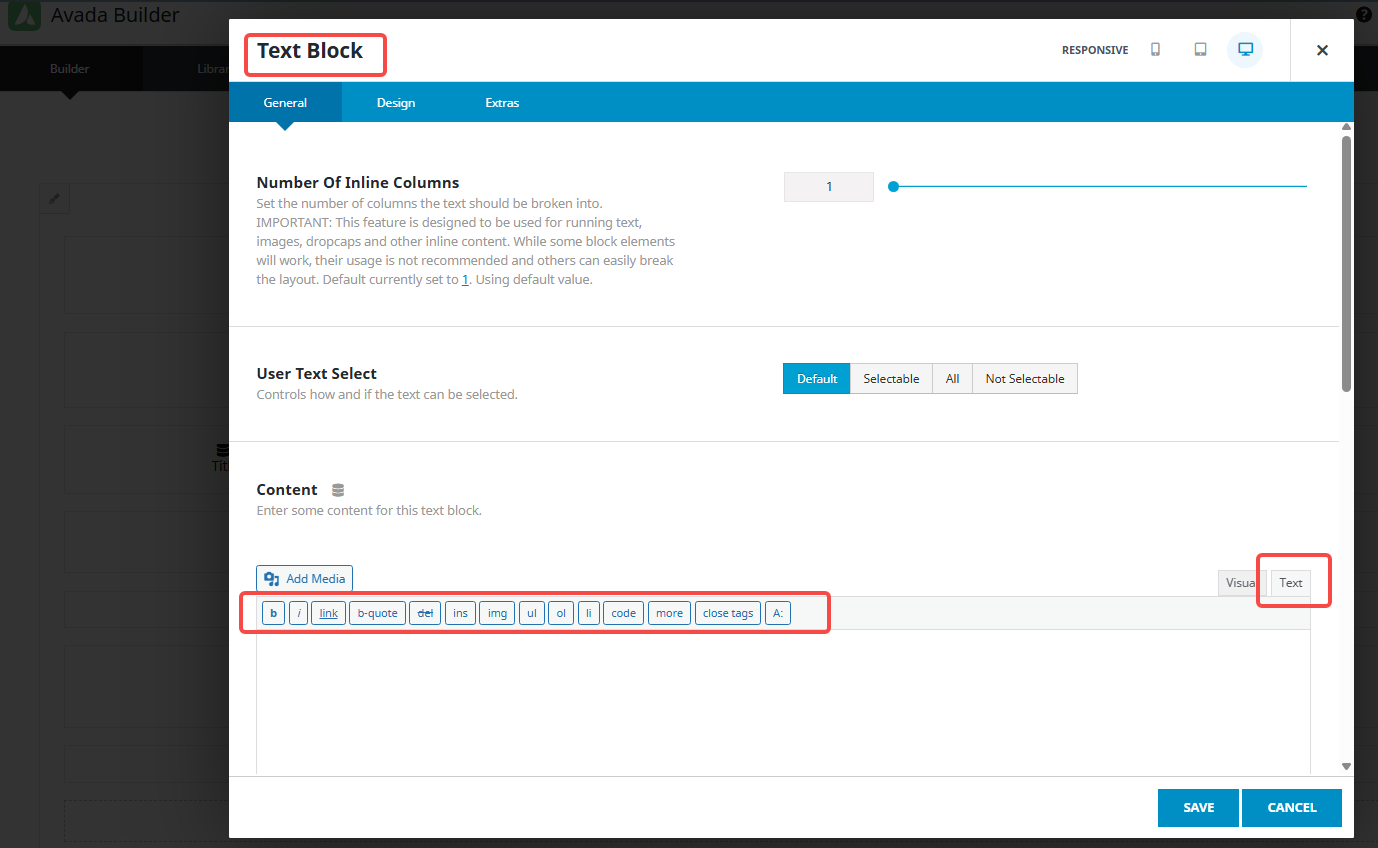
Task: Click the help question mark icon
Action: [x=1363, y=15]
